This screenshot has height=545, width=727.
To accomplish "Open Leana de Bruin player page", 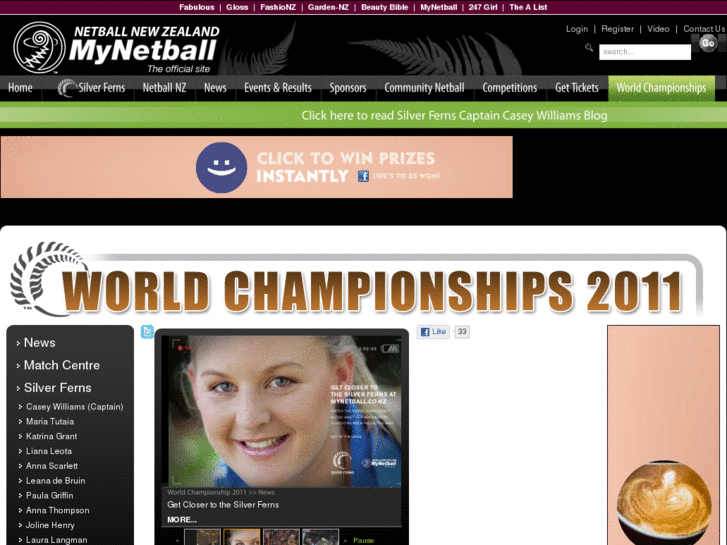I will pyautogui.click(x=55, y=481).
